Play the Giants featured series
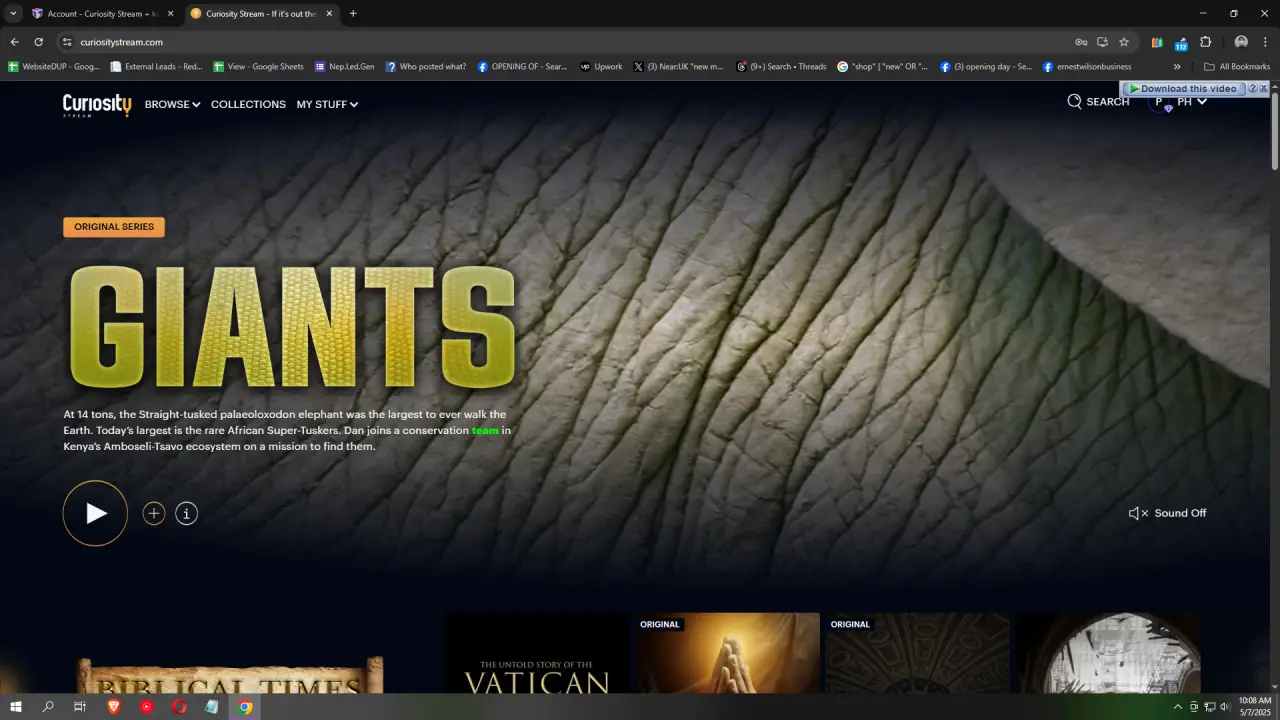This screenshot has height=720, width=1280. point(95,513)
